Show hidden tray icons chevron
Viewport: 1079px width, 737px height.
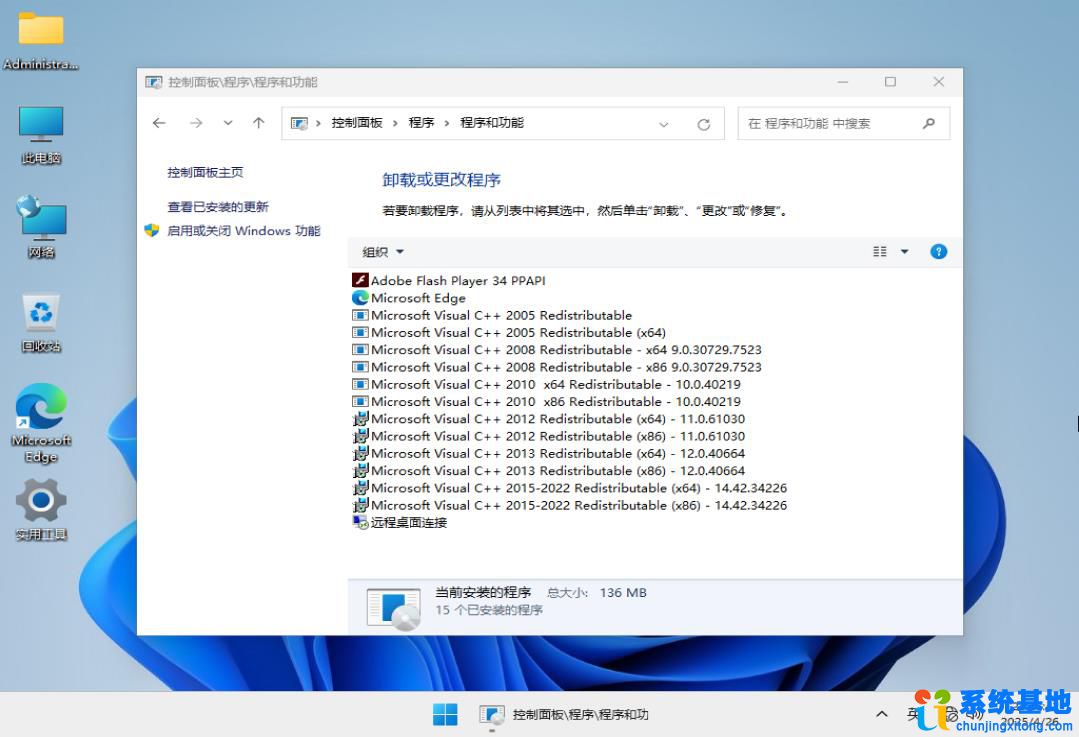tap(882, 714)
